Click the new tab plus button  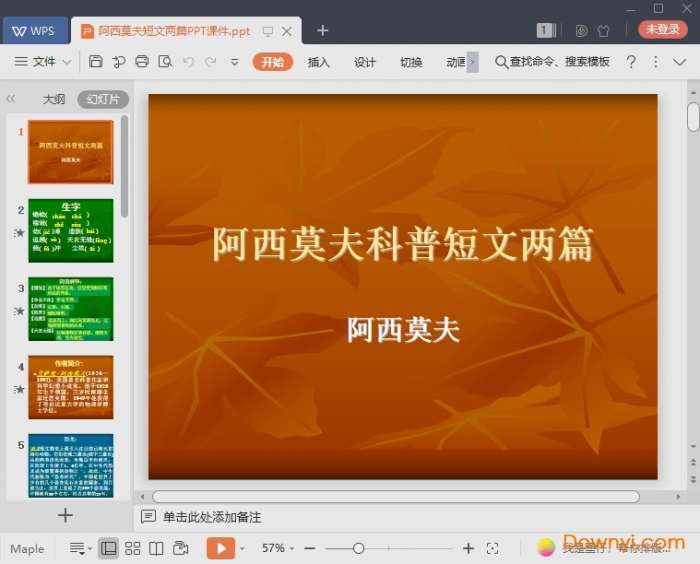pyautogui.click(x=322, y=30)
